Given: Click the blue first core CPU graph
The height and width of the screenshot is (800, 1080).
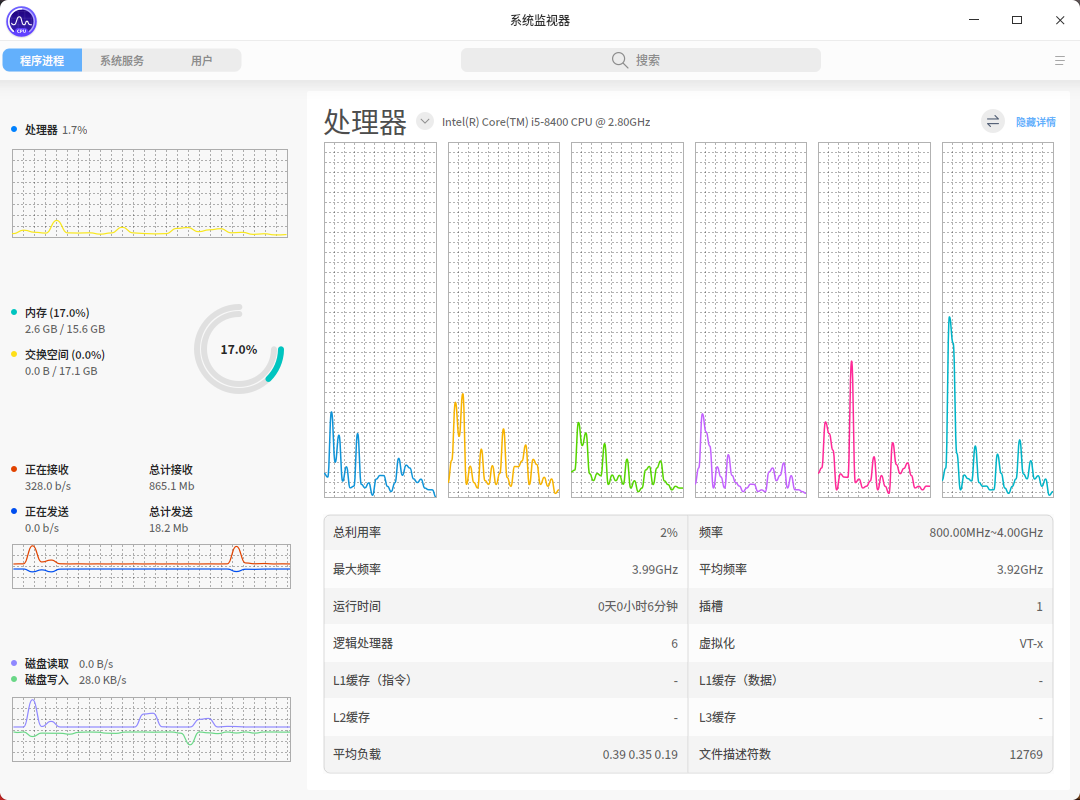Looking at the screenshot, I should 380,320.
